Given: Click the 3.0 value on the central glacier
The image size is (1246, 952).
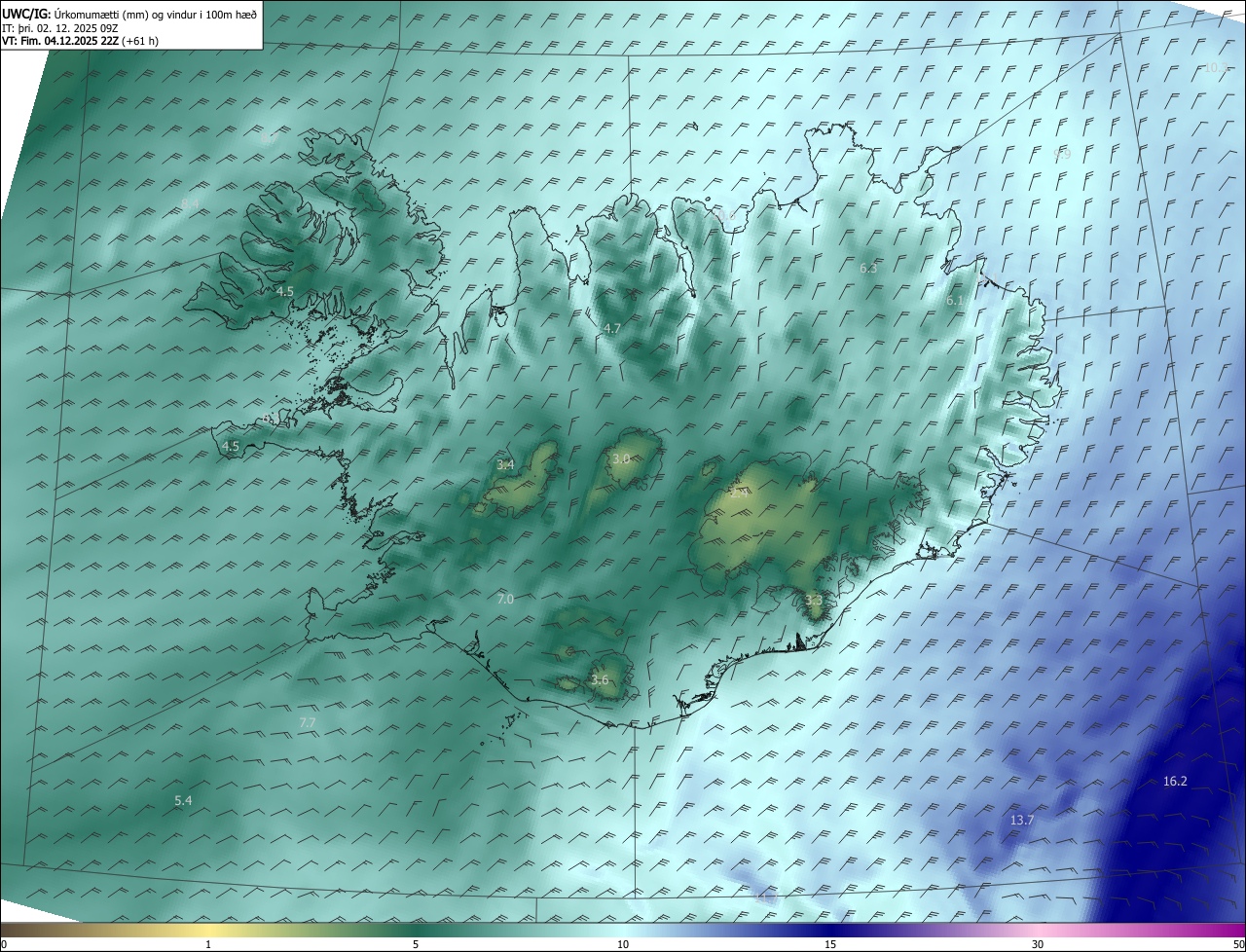Looking at the screenshot, I should click(x=621, y=458).
